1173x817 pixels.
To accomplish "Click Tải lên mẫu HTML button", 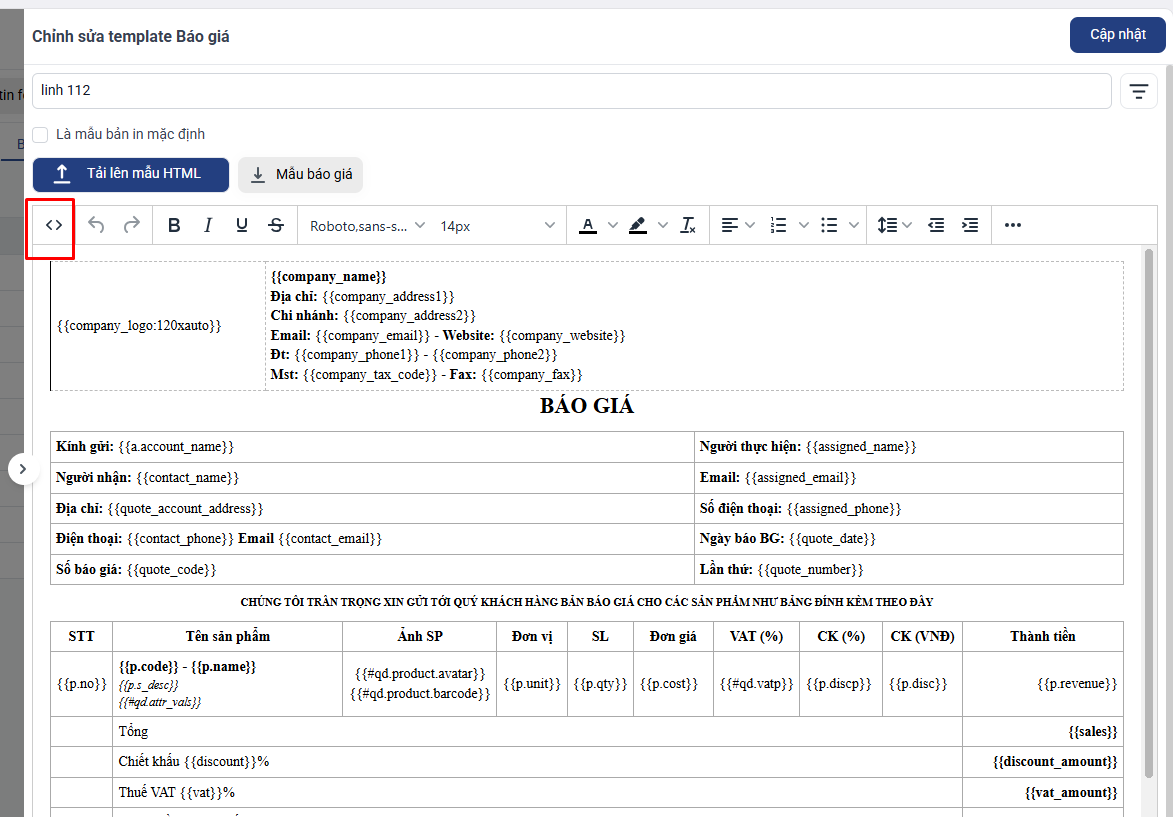I will pyautogui.click(x=131, y=174).
